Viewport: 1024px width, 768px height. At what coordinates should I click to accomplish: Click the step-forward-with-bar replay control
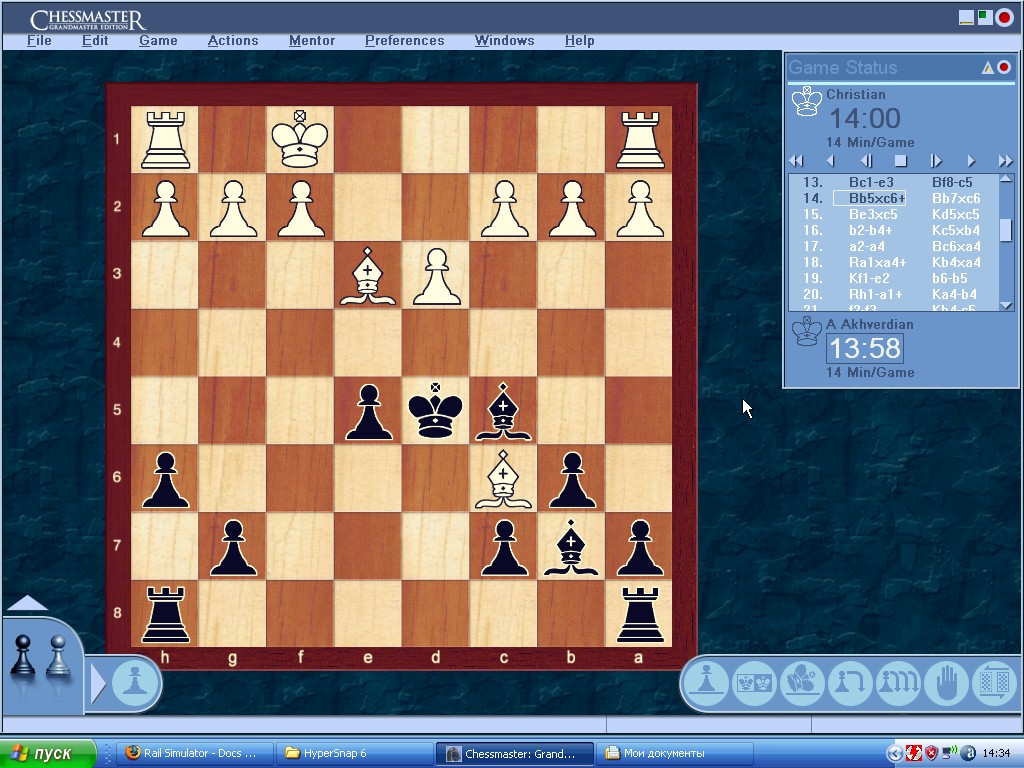point(936,161)
